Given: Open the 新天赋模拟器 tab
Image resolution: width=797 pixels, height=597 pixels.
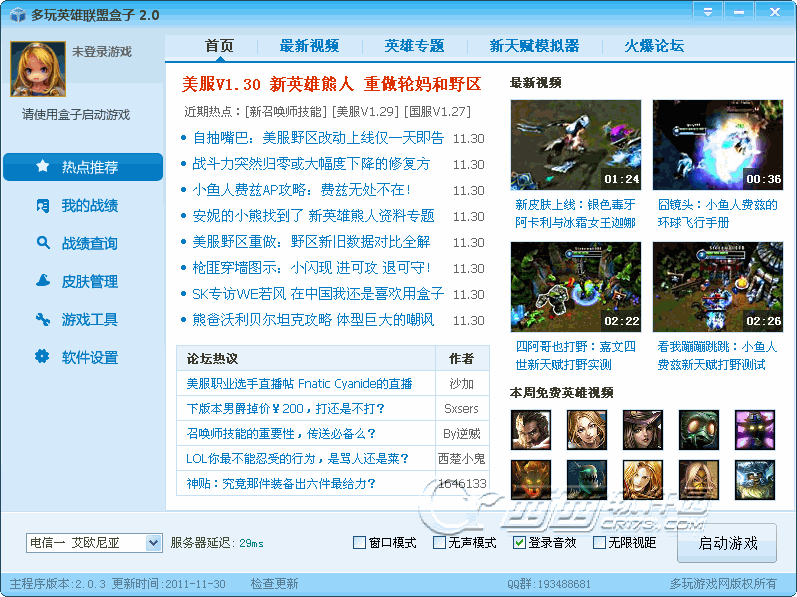Looking at the screenshot, I should (534, 46).
